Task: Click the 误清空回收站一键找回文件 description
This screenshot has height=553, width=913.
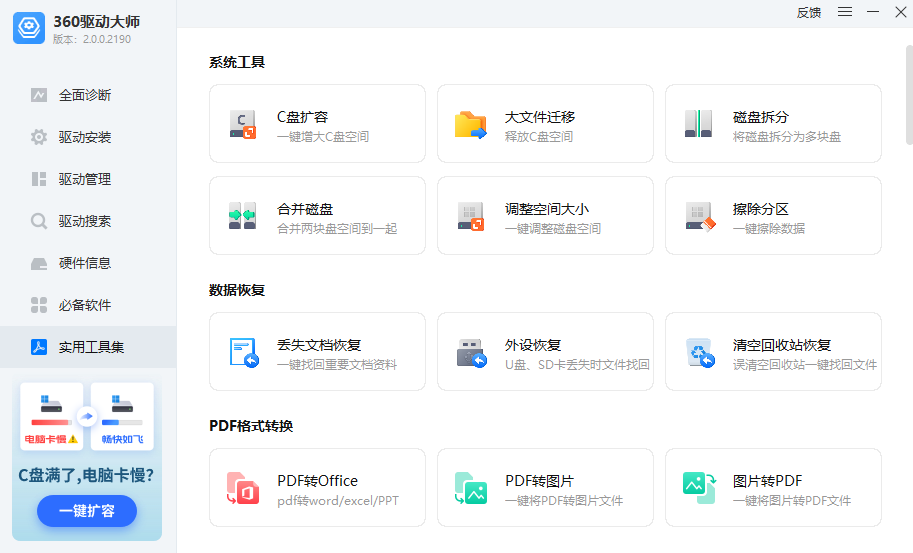Action: [x=805, y=365]
